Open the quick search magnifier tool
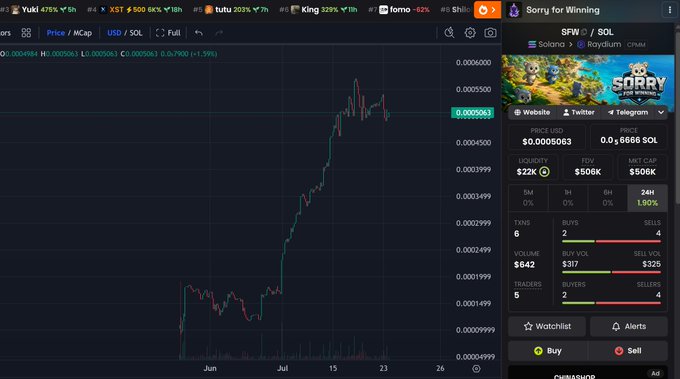Viewport: 680px width, 379px height. (449, 33)
